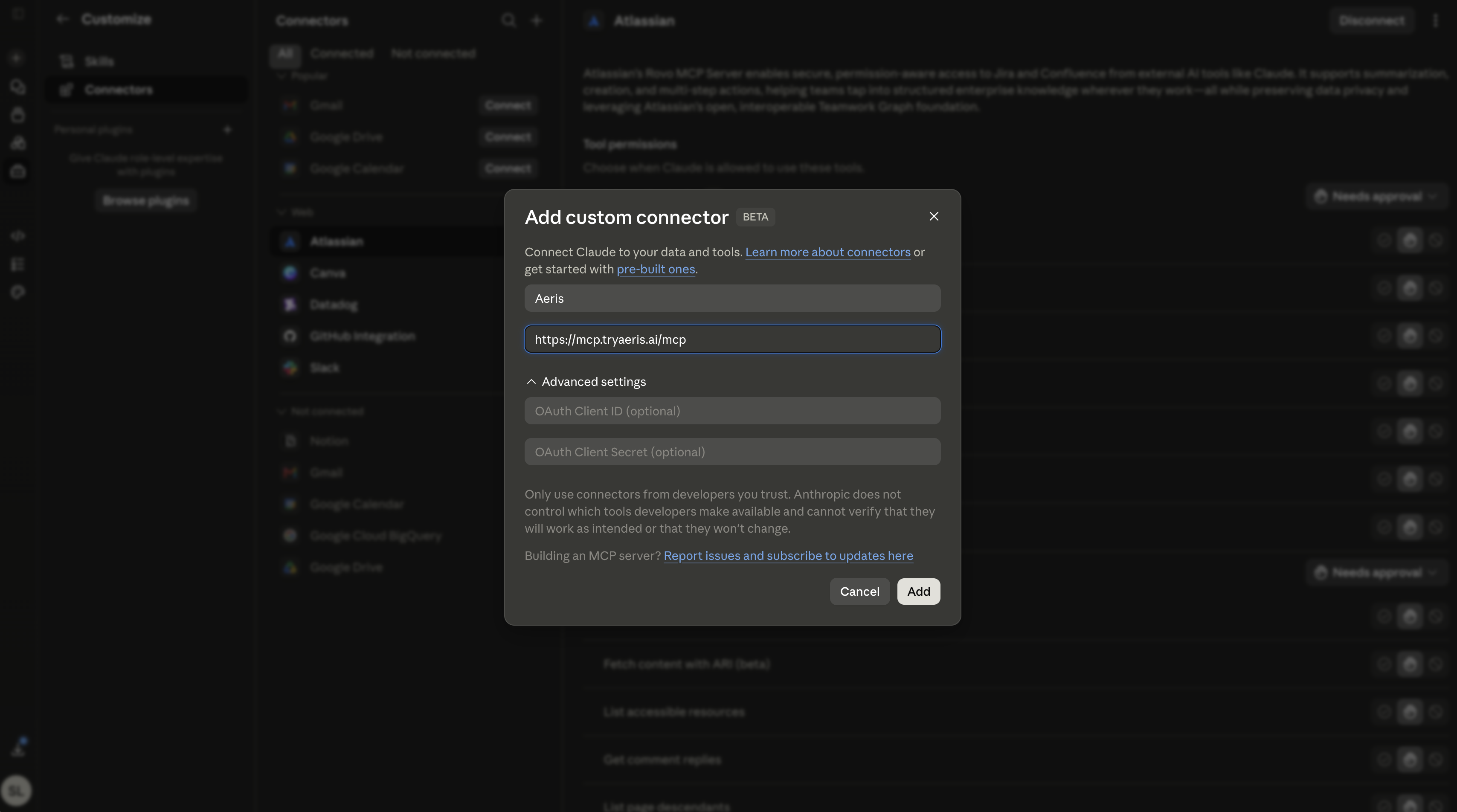Switch to the Not connected tab
Viewport: 1457px width, 812px height.
433,54
